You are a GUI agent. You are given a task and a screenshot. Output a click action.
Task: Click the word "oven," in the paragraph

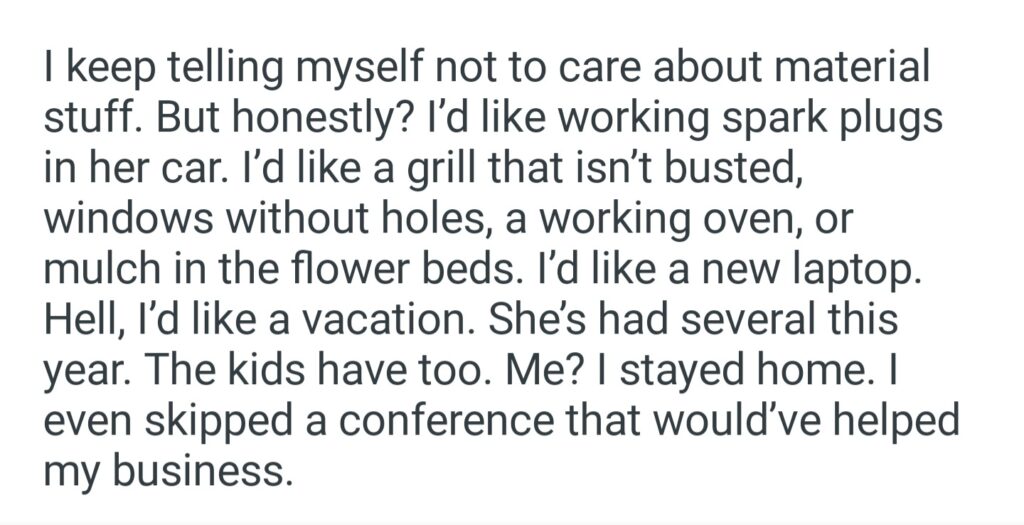click(x=769, y=216)
